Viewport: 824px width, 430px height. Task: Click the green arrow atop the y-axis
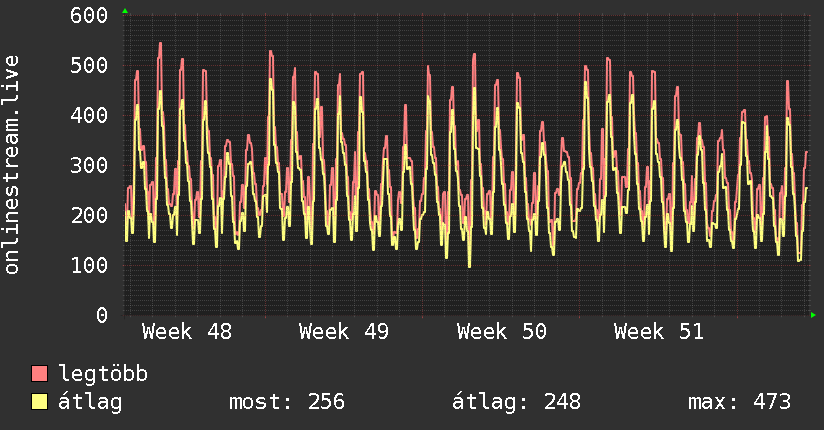125,11
